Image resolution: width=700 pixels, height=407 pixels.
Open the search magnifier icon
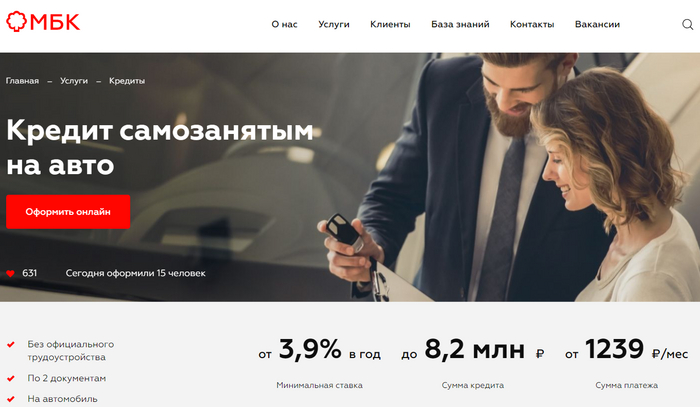(688, 24)
